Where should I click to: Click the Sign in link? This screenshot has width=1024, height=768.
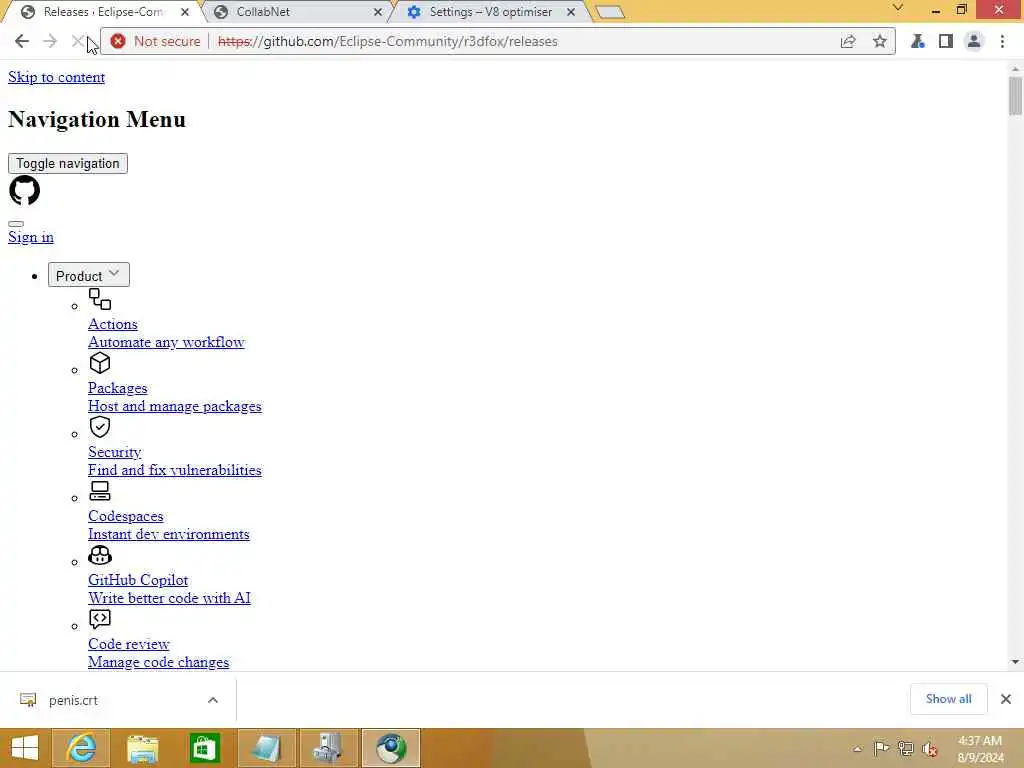31,237
